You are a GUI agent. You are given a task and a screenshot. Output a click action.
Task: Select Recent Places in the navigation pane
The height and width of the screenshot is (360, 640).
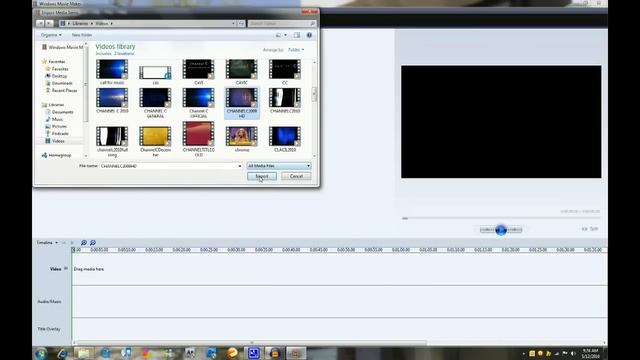point(61,91)
